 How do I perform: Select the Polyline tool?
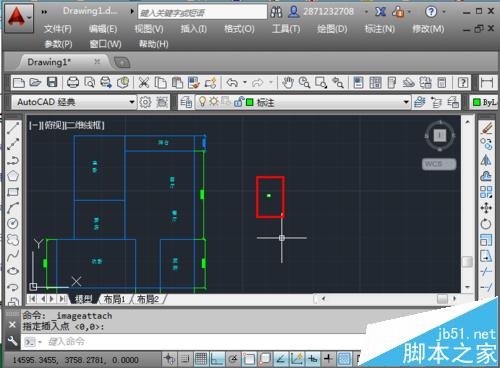(x=13, y=160)
